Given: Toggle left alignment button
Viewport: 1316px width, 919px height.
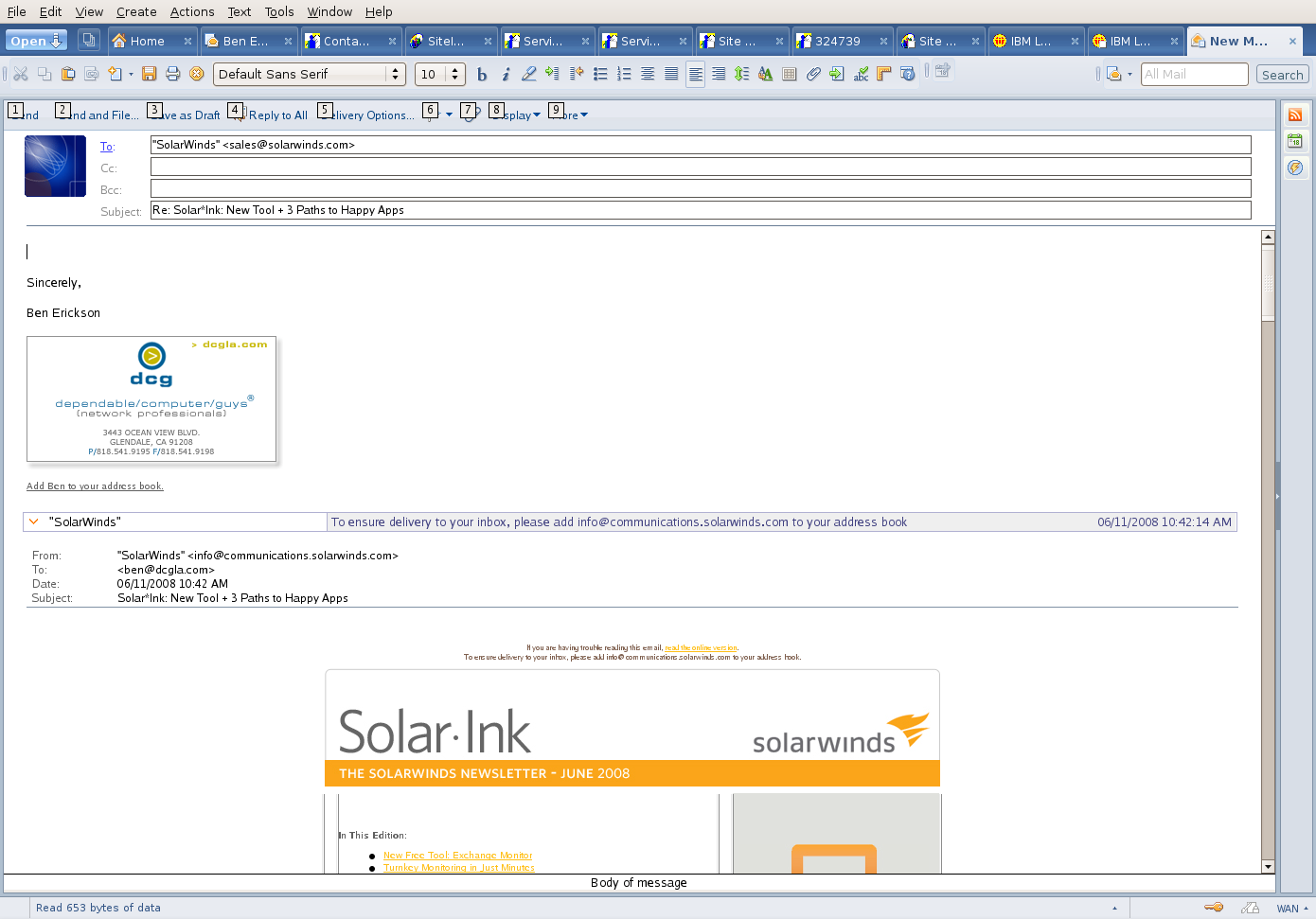Looking at the screenshot, I should (695, 74).
